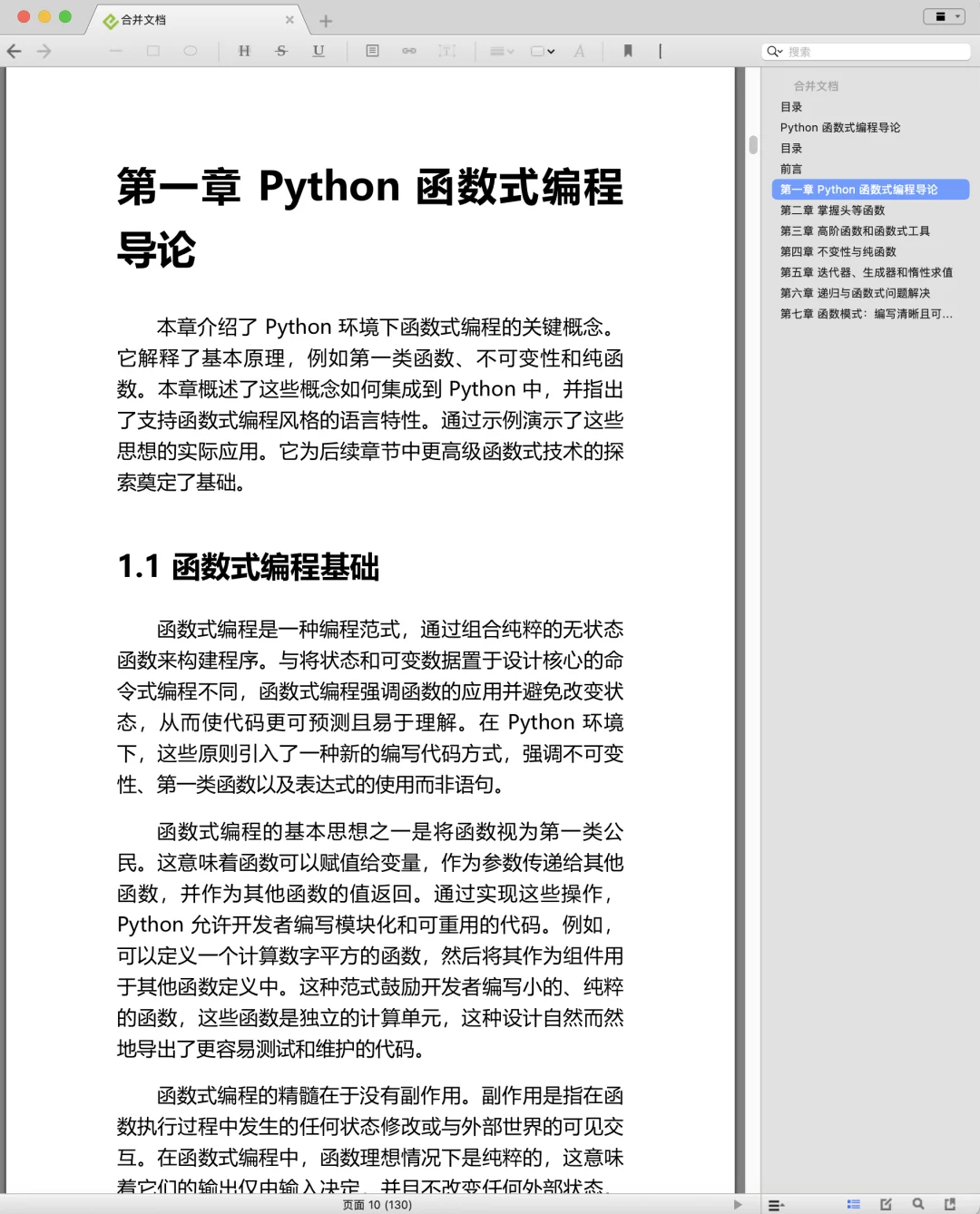
Task: Jump to the second 目录 outline entry
Action: [791, 149]
